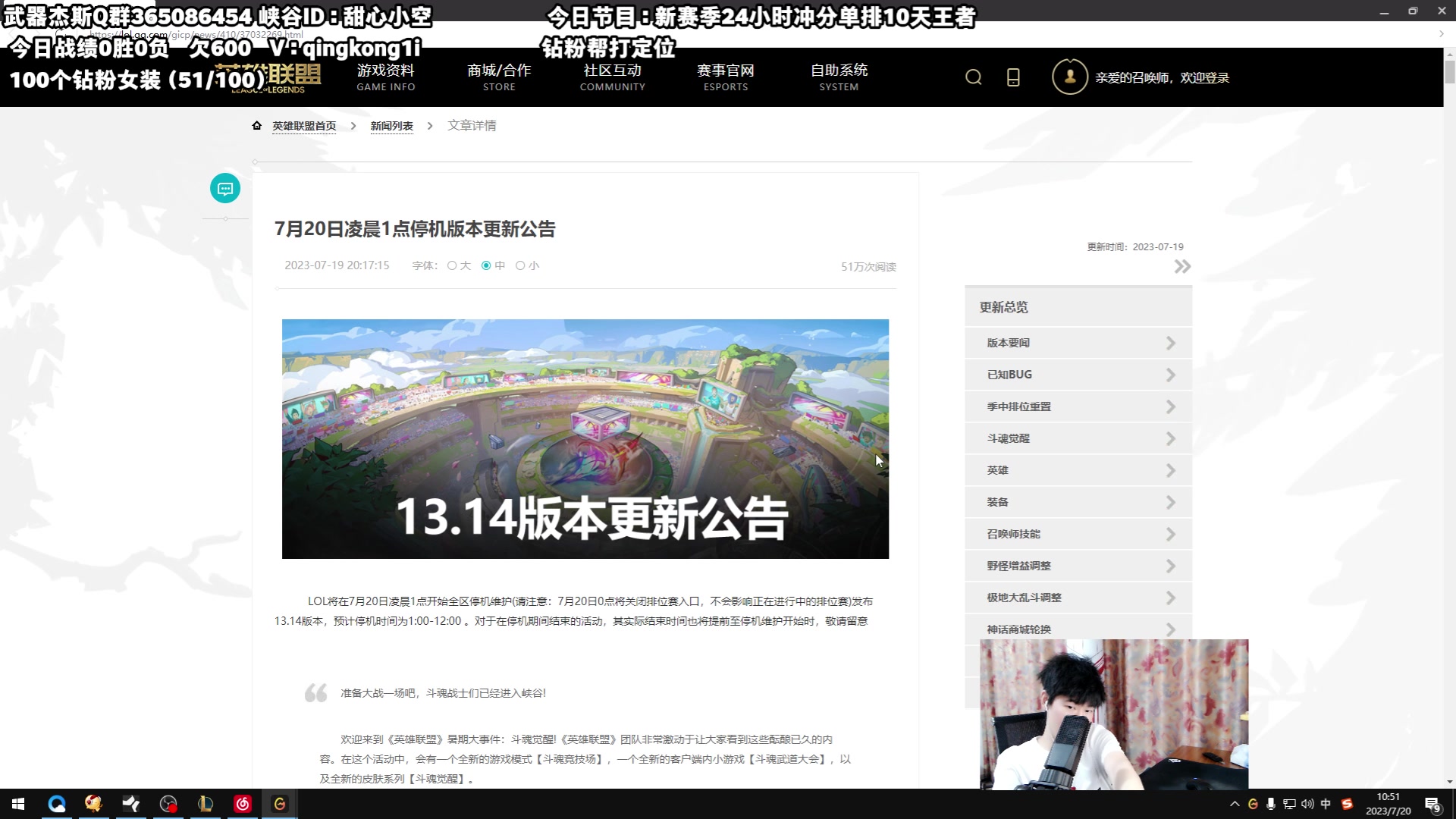This screenshot has height=819, width=1456.
Task: Click 亲爱的召唤师，欢迎登录 login link
Action: [1162, 78]
